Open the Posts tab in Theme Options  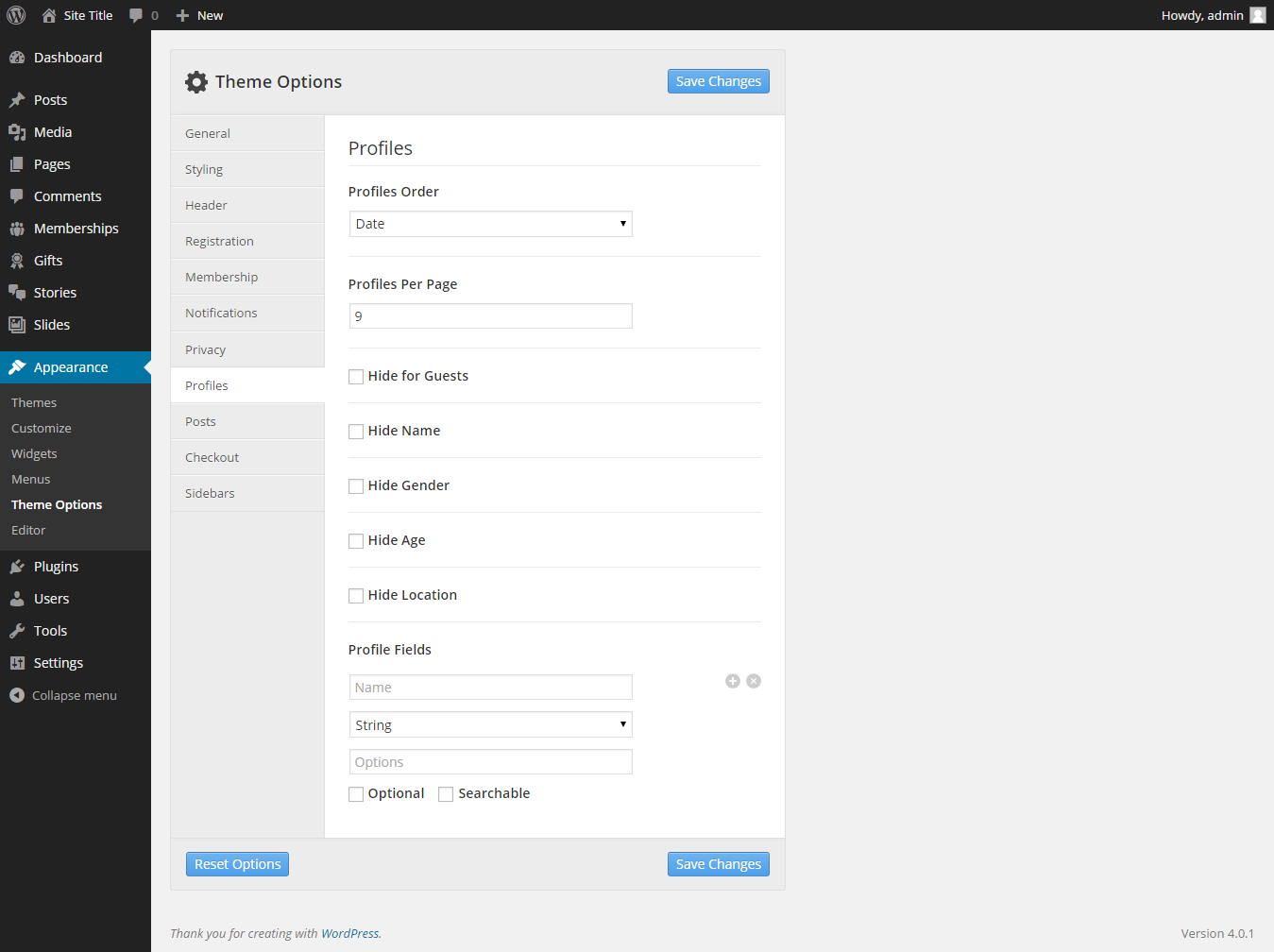247,421
